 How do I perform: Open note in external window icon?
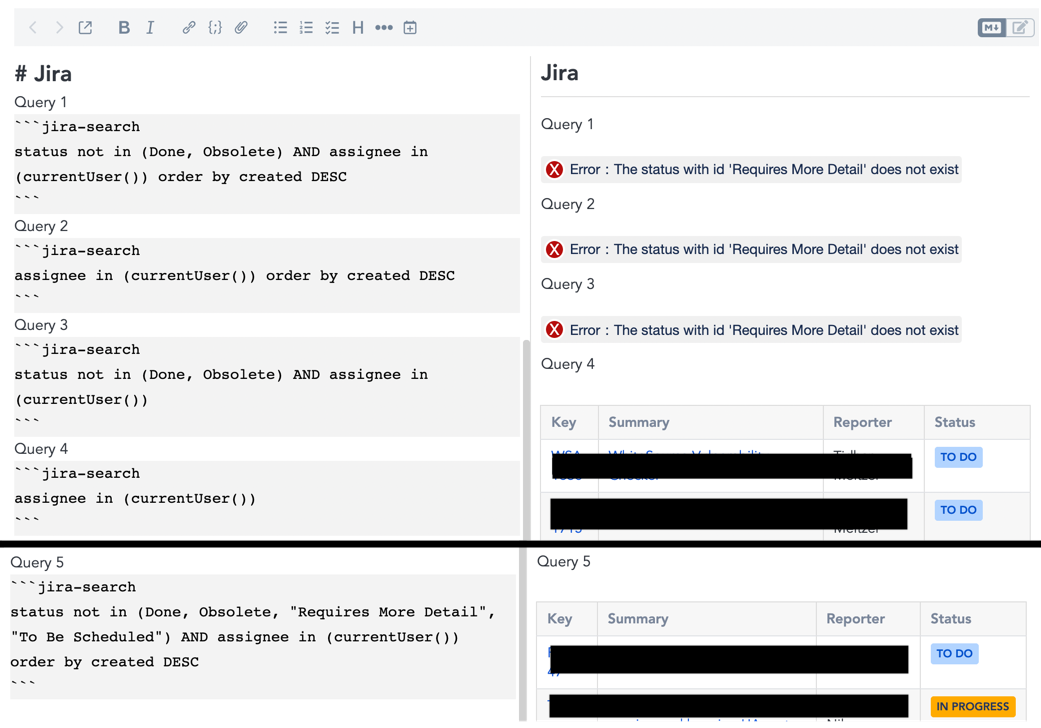85,27
